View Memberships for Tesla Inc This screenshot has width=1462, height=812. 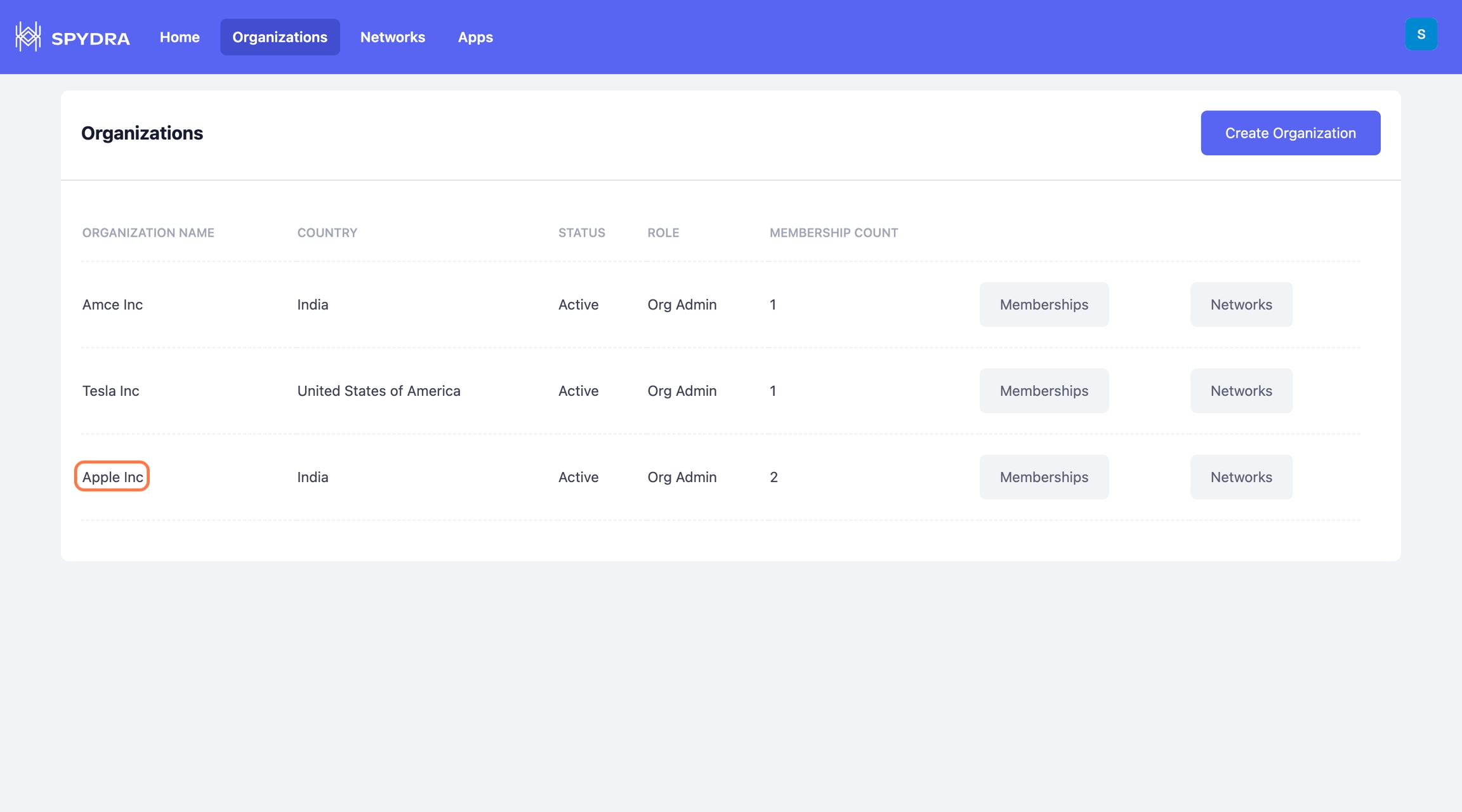[x=1044, y=391]
